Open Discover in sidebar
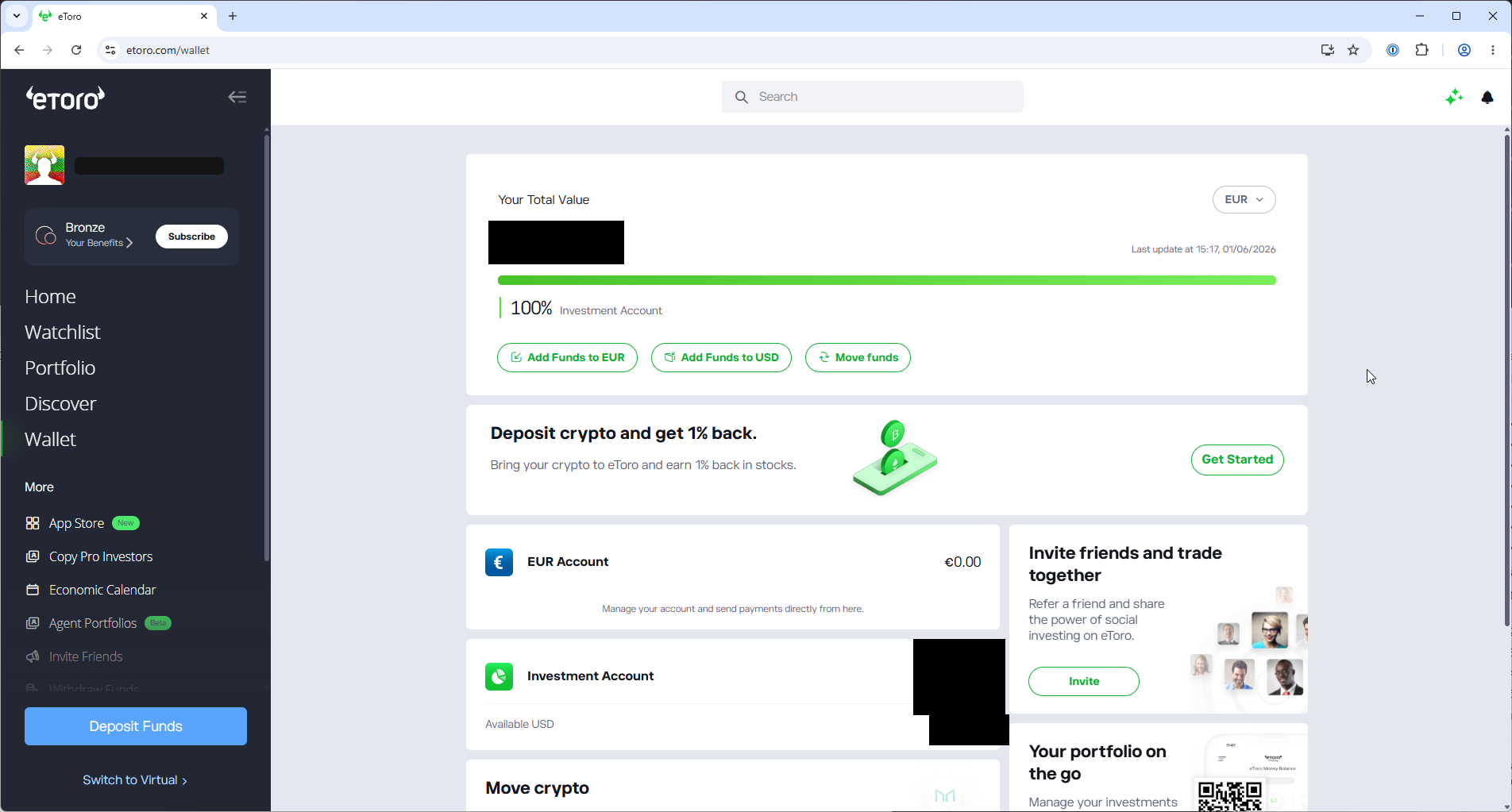Viewport: 1512px width, 812px height. [x=60, y=403]
